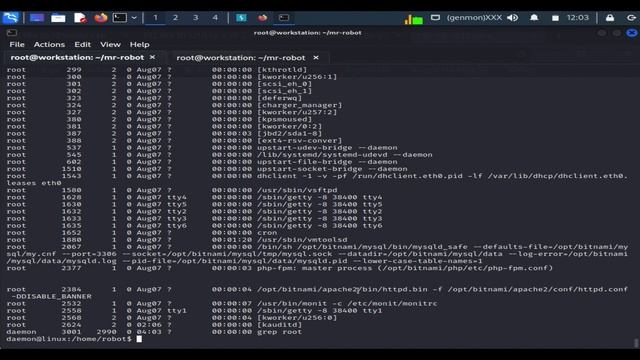Switch to workspace 1

coord(155,18)
